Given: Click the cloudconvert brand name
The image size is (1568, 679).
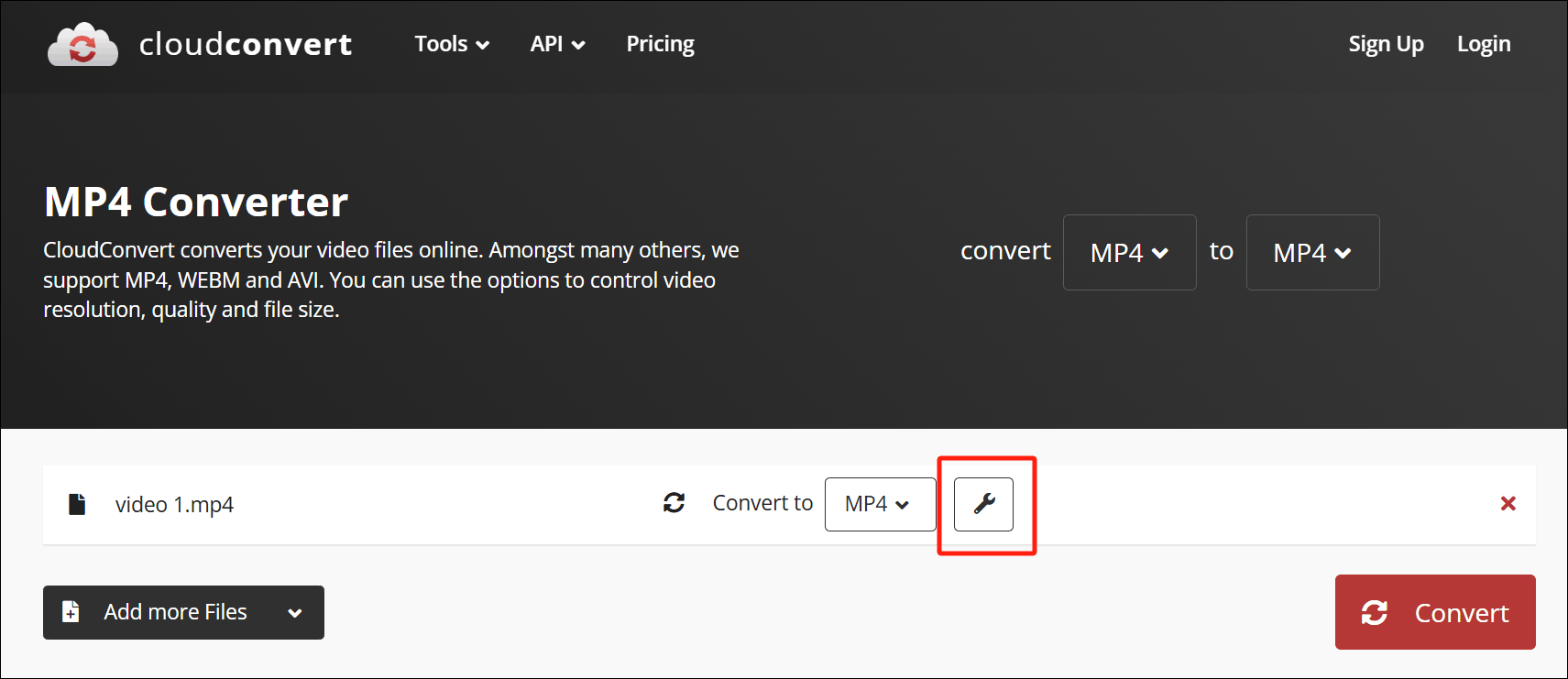Looking at the screenshot, I should point(246,44).
